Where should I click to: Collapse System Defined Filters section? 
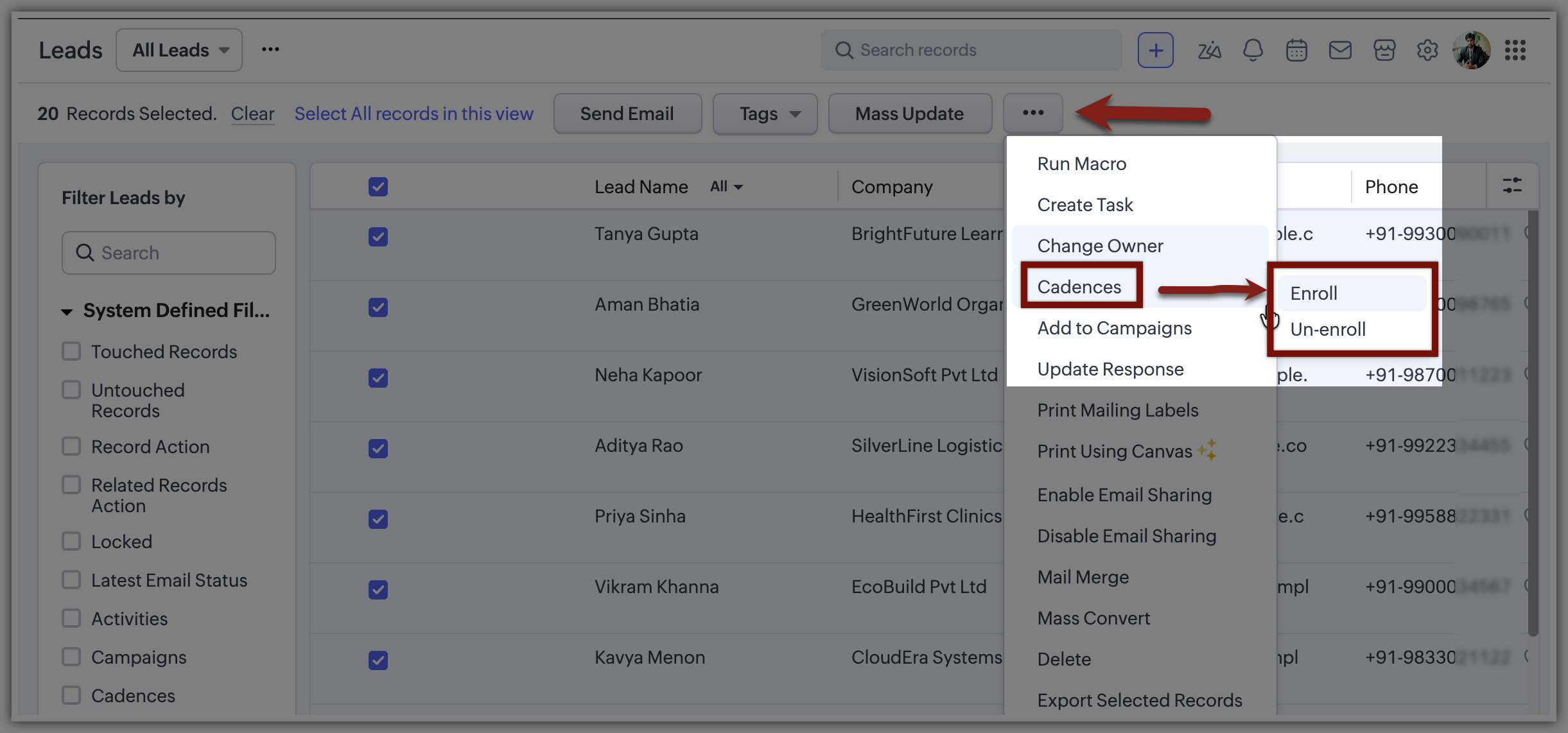click(67, 312)
